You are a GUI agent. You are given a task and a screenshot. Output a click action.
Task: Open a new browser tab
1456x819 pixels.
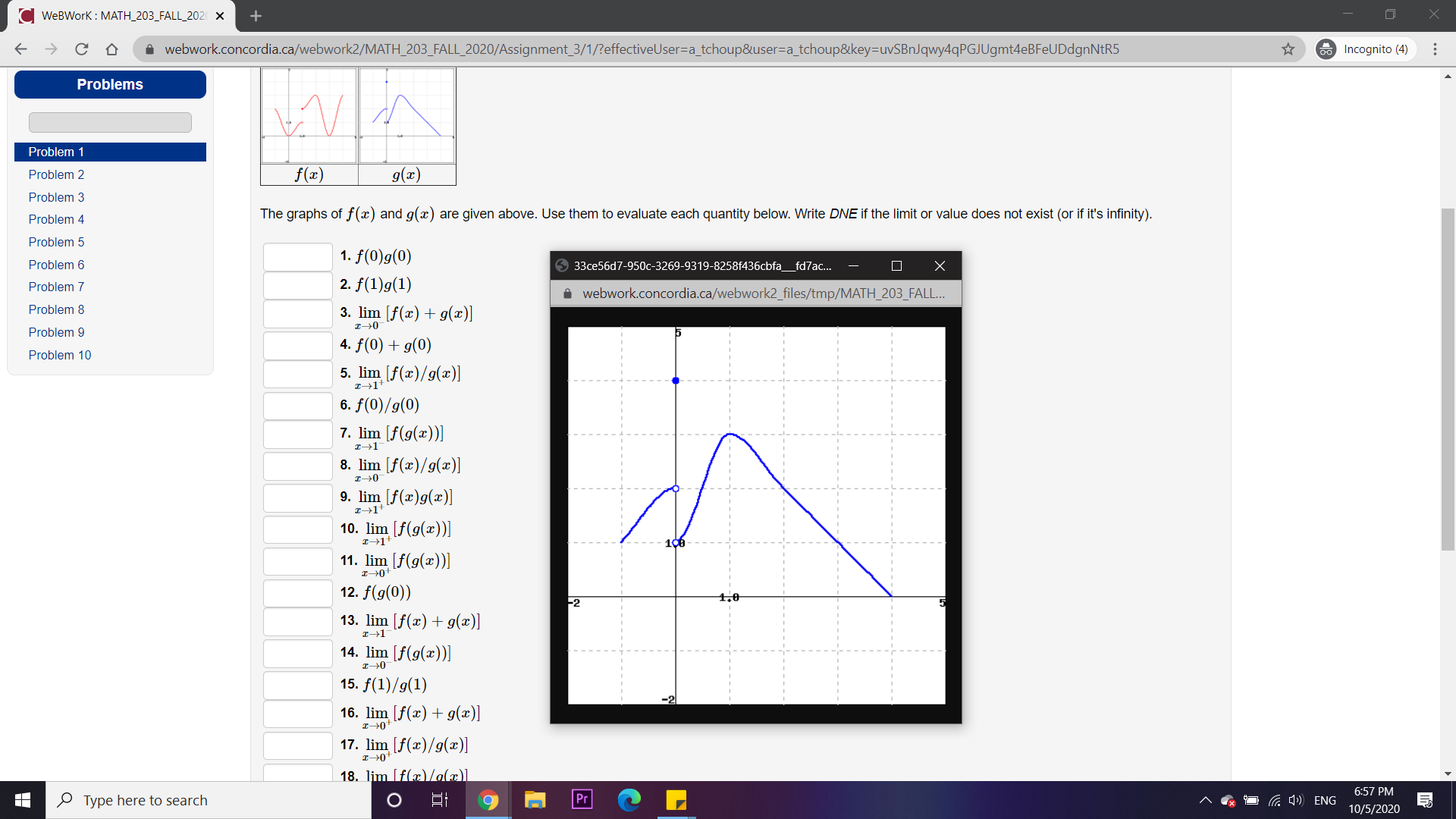[256, 15]
